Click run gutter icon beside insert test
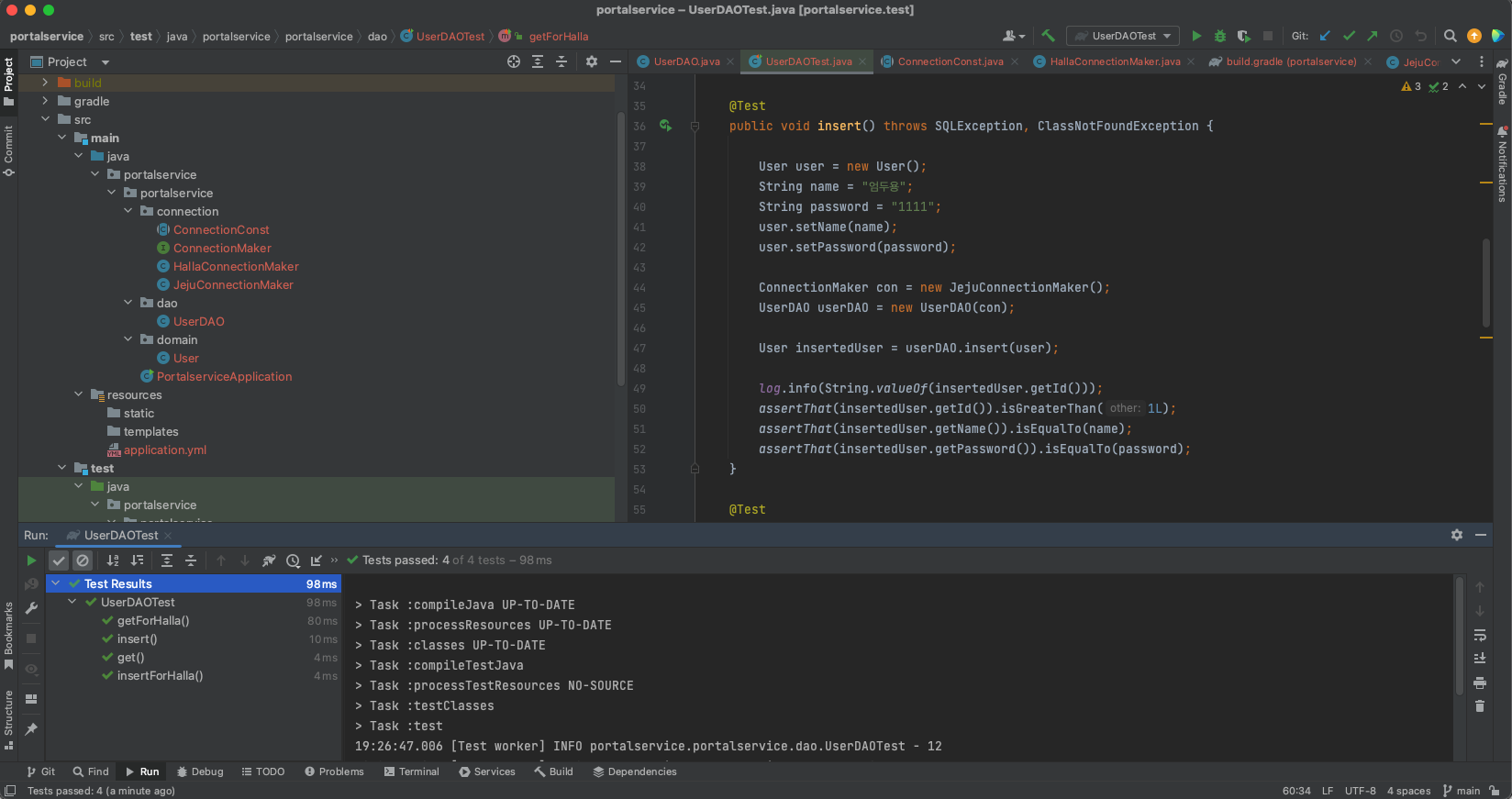1512x799 pixels. pos(665,126)
